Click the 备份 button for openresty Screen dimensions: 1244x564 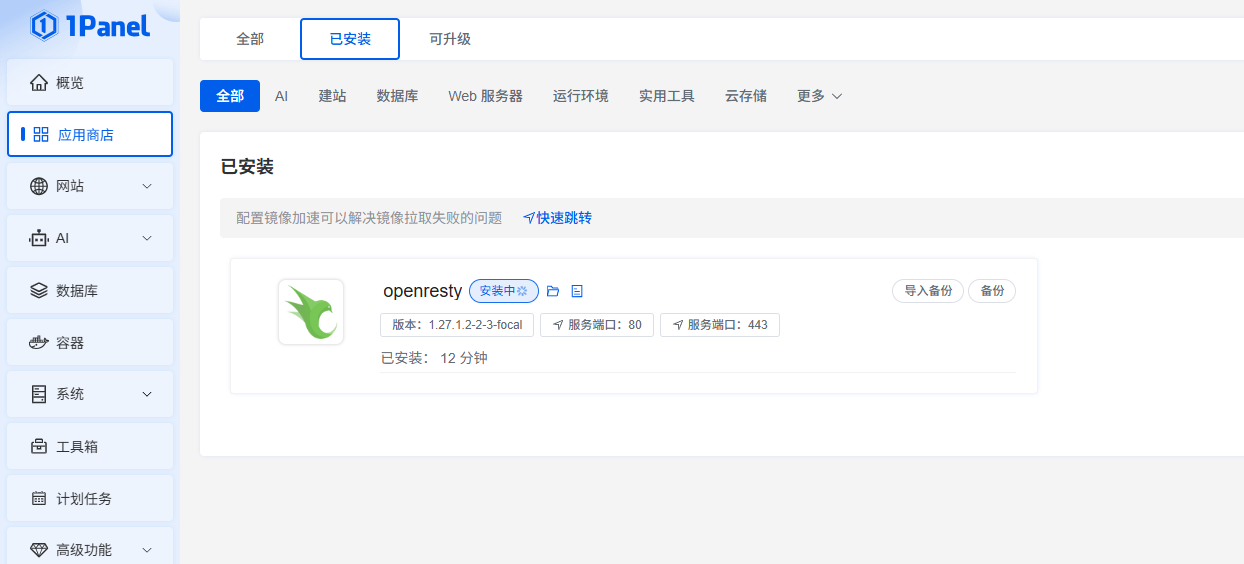[x=992, y=291]
